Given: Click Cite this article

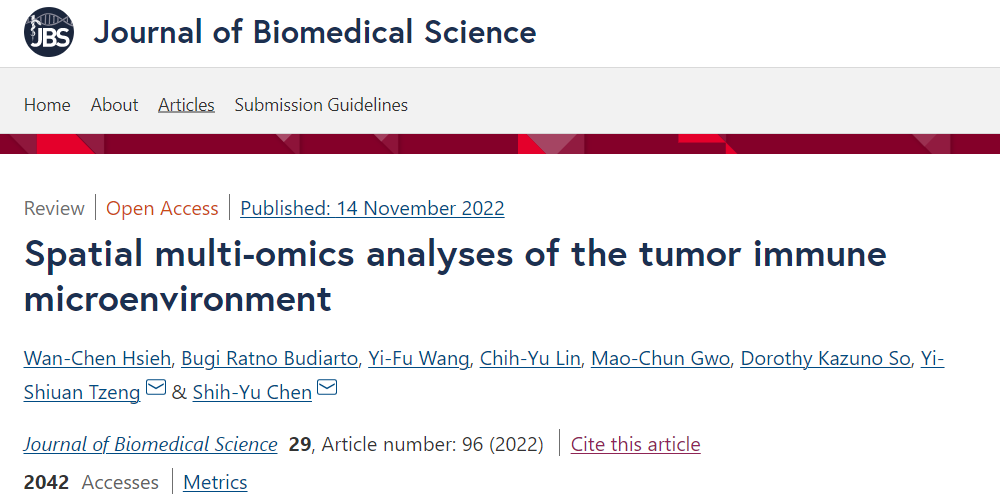Looking at the screenshot, I should point(635,444).
